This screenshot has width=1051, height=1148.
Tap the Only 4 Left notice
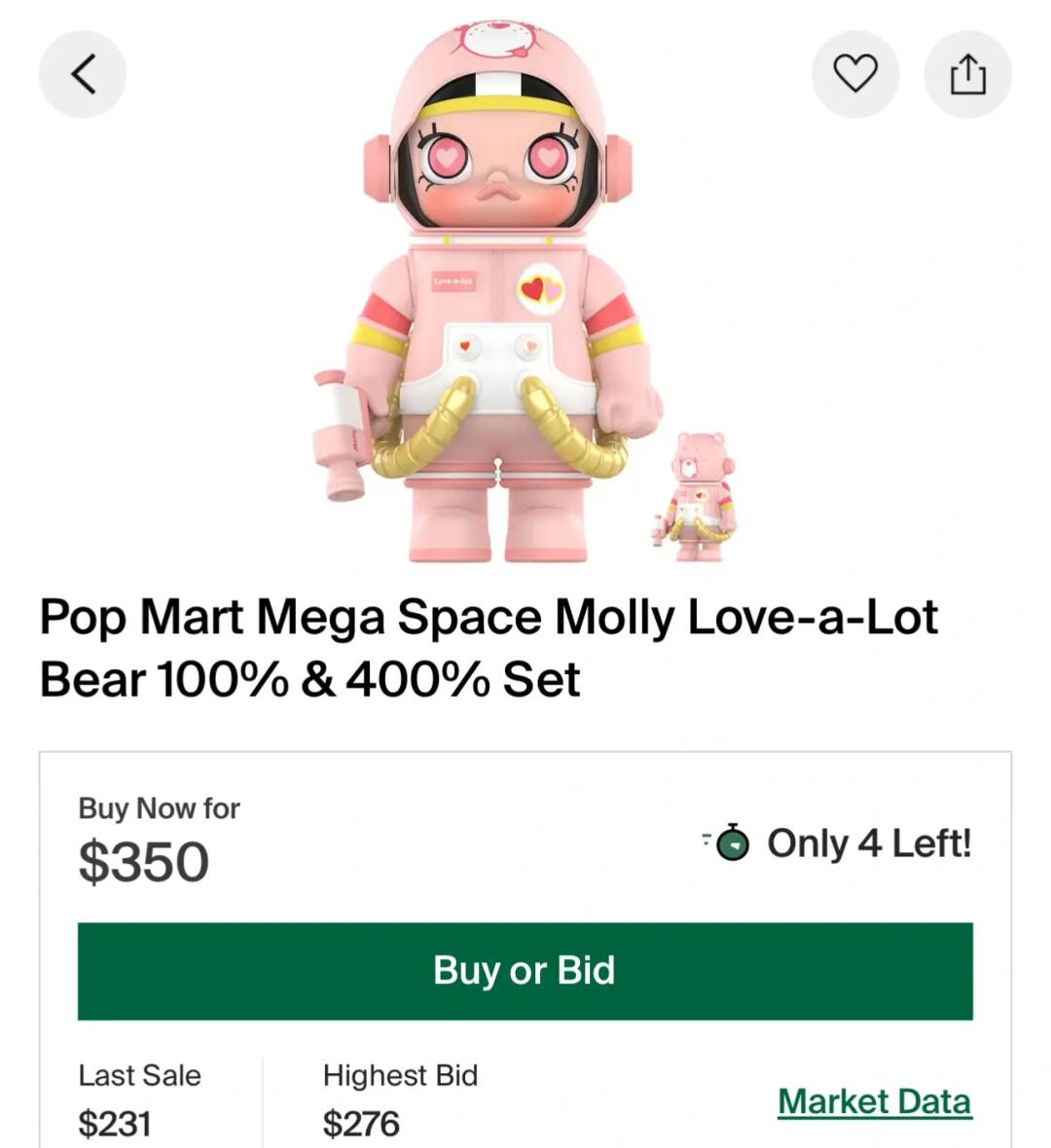pos(868,843)
